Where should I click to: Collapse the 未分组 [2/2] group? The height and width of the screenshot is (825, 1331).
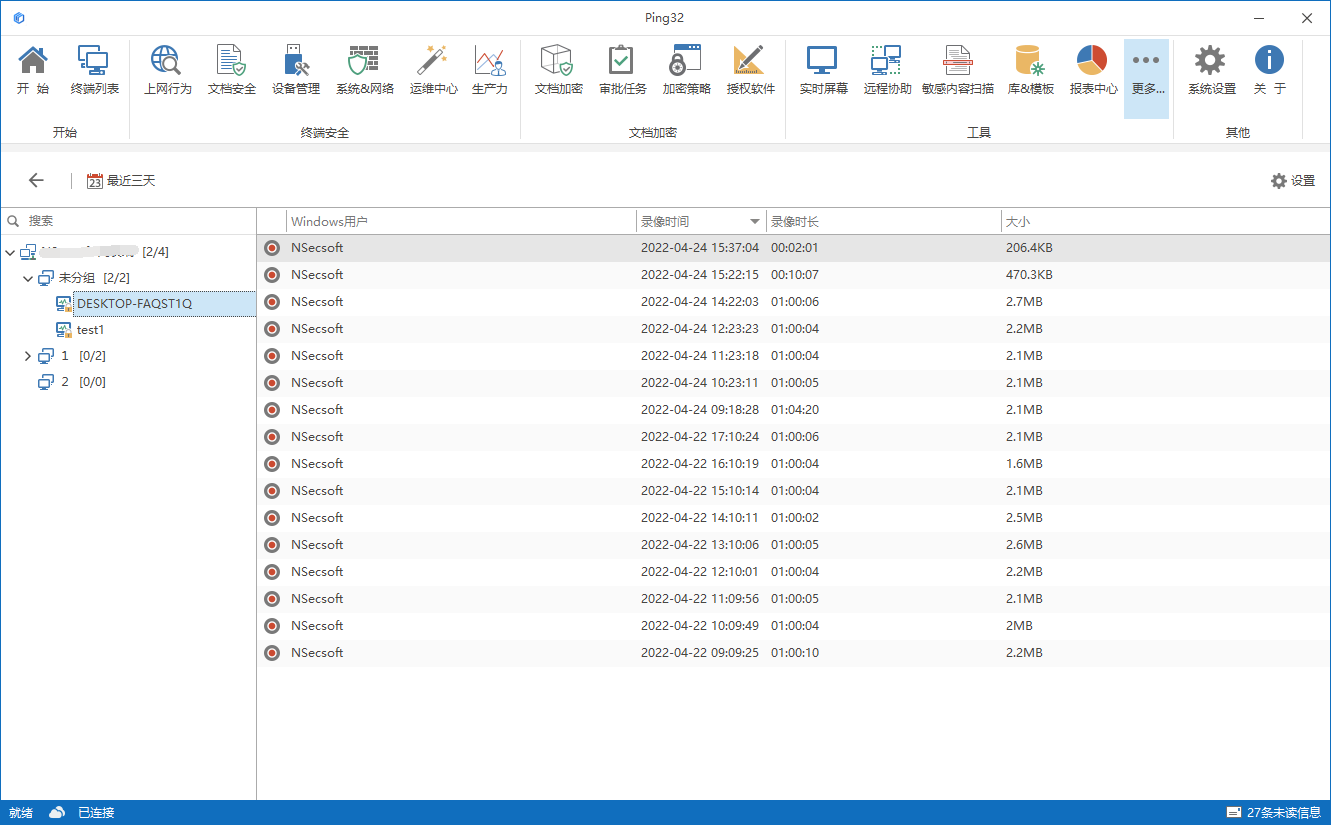28,278
